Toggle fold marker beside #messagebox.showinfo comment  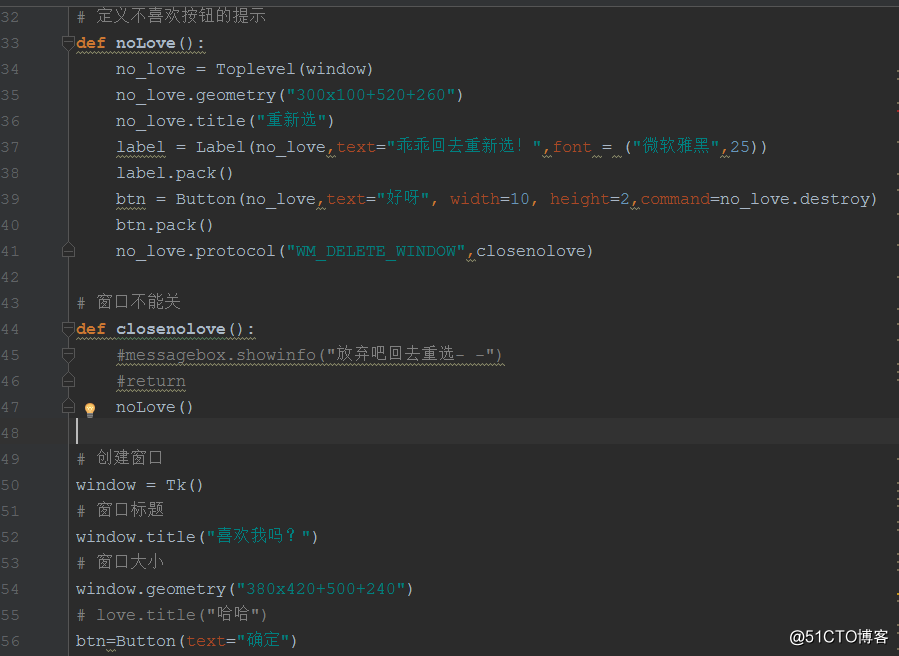(68, 355)
